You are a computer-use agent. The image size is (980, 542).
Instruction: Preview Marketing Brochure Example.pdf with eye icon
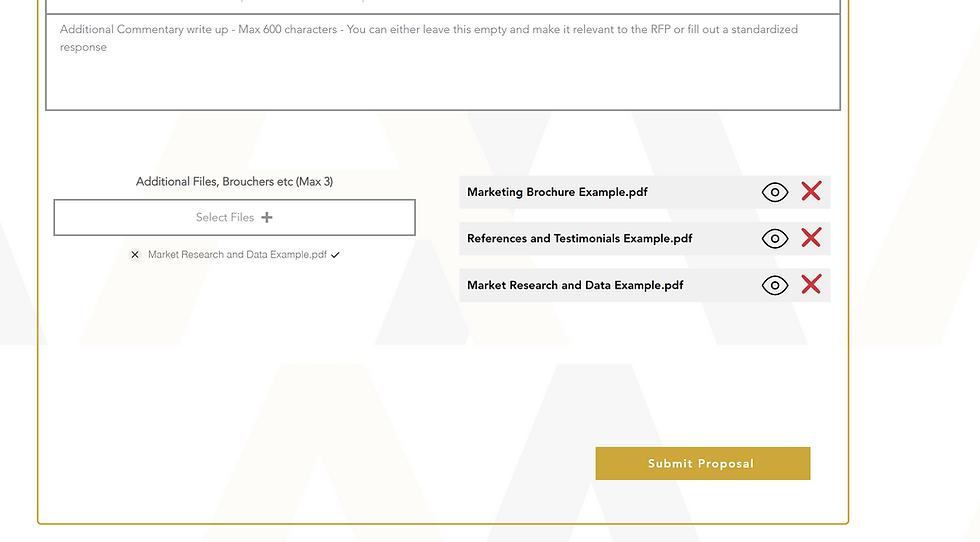click(774, 192)
